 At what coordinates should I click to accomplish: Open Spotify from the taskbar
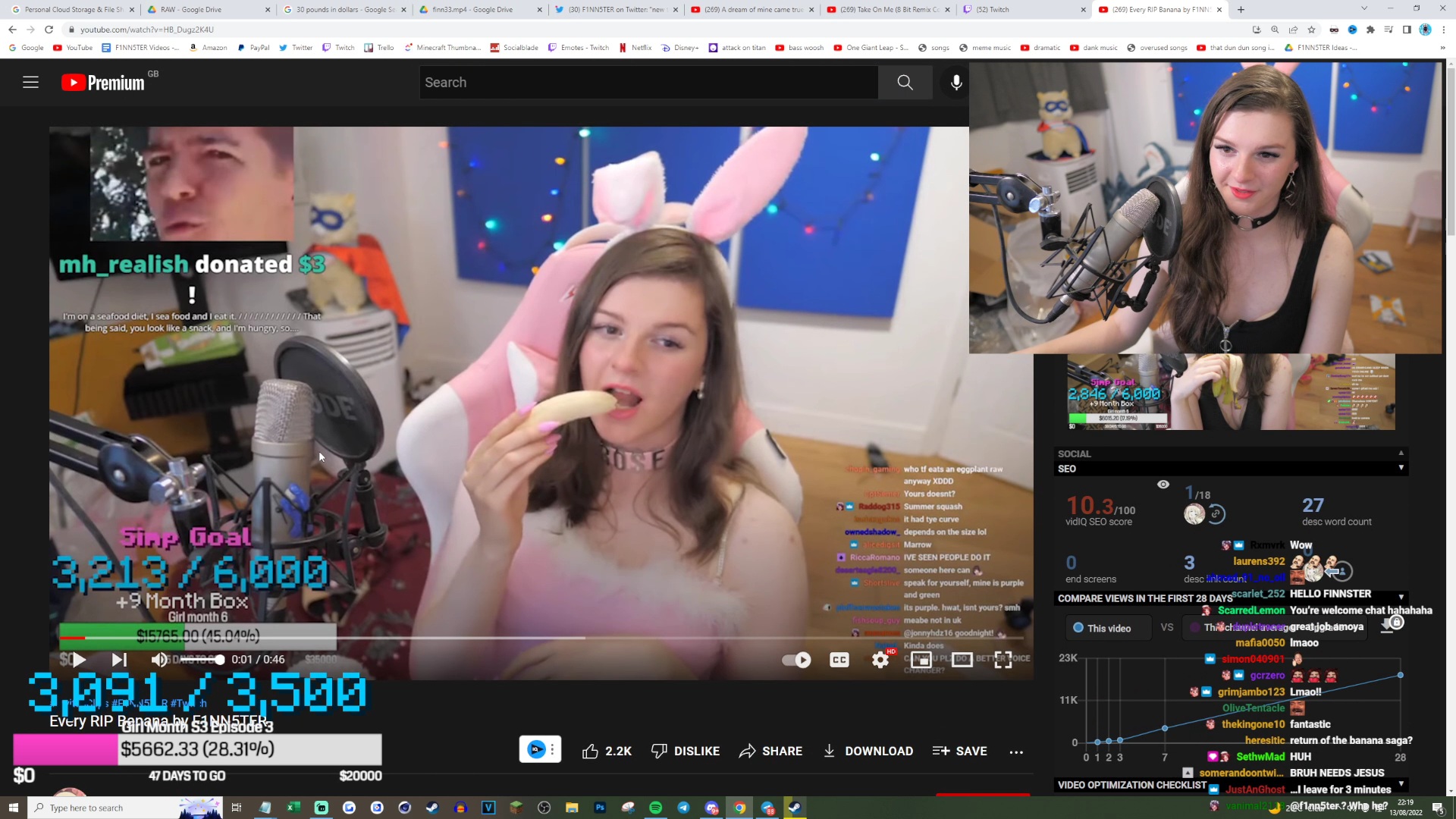656,808
